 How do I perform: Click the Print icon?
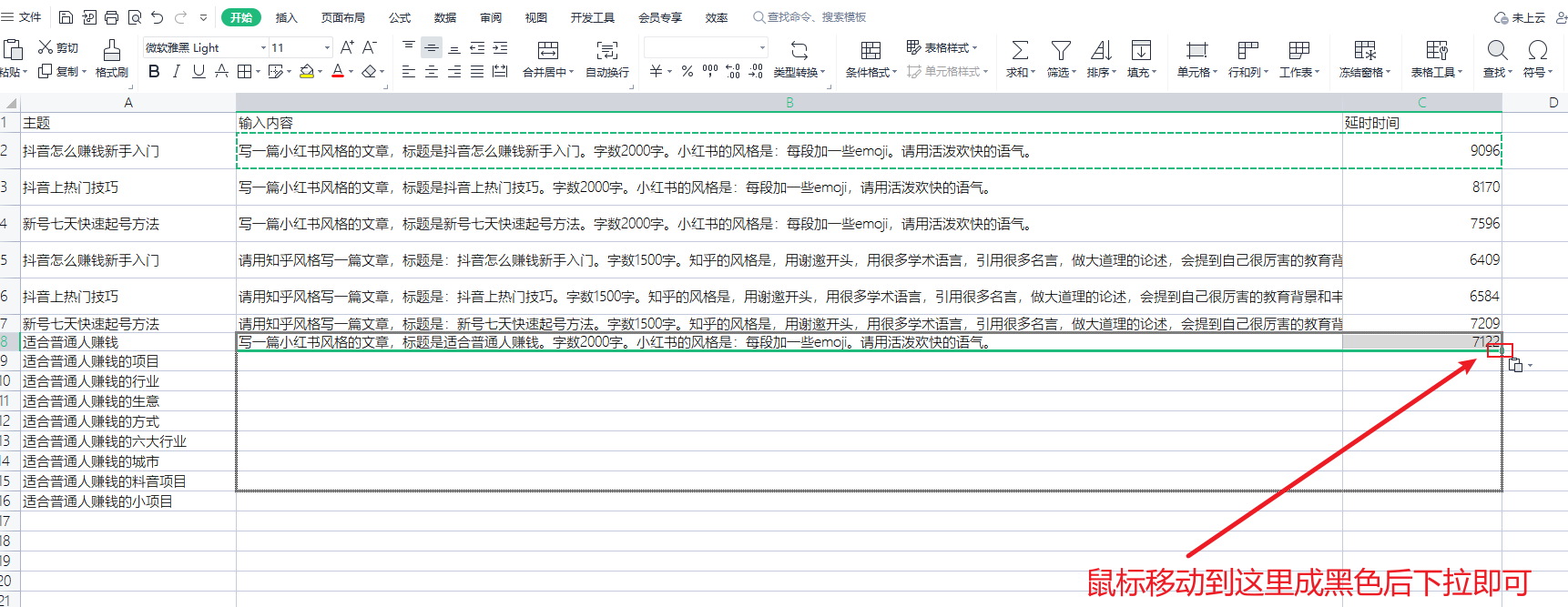point(111,17)
